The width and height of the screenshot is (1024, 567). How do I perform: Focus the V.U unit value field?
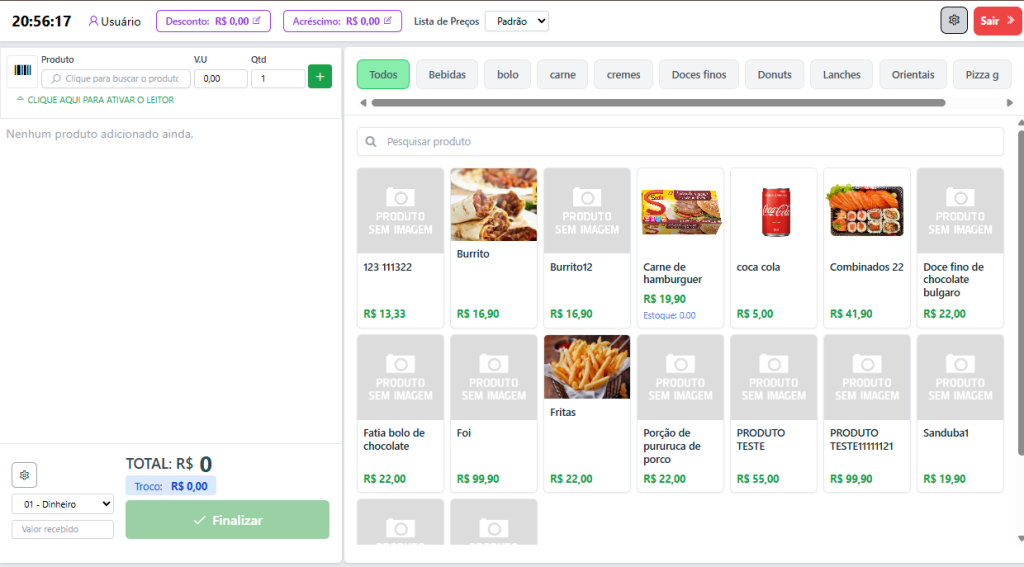(x=221, y=78)
